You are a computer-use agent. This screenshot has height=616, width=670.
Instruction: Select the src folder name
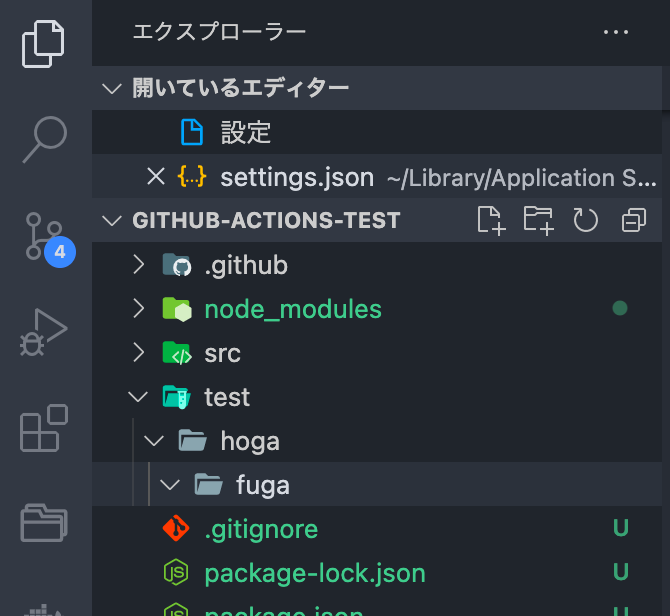click(223, 354)
